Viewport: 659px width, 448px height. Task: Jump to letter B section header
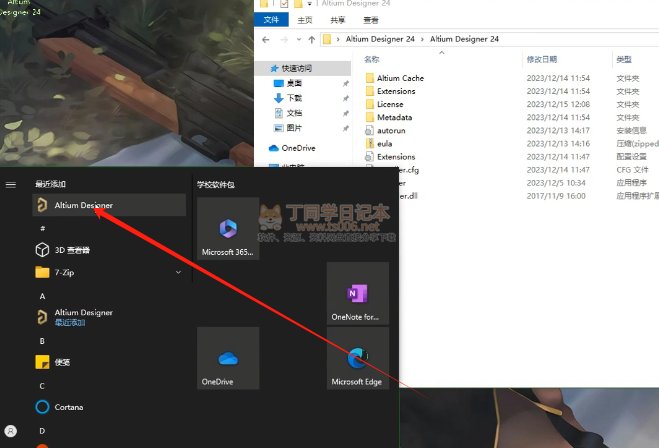(42, 341)
